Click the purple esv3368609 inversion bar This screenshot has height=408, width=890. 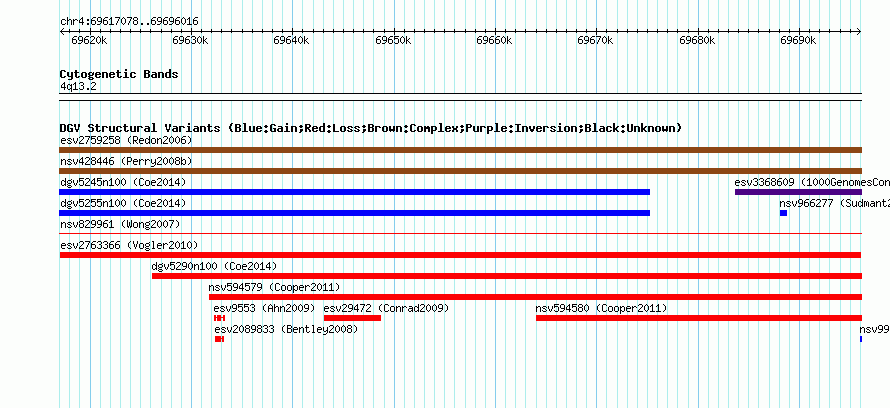(798, 192)
